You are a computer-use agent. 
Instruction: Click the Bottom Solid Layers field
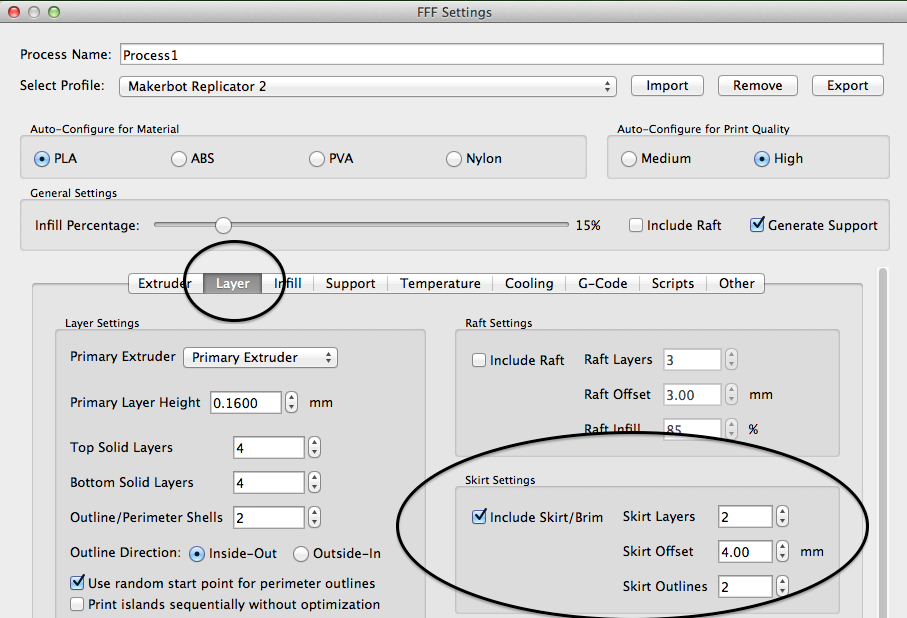pos(268,483)
